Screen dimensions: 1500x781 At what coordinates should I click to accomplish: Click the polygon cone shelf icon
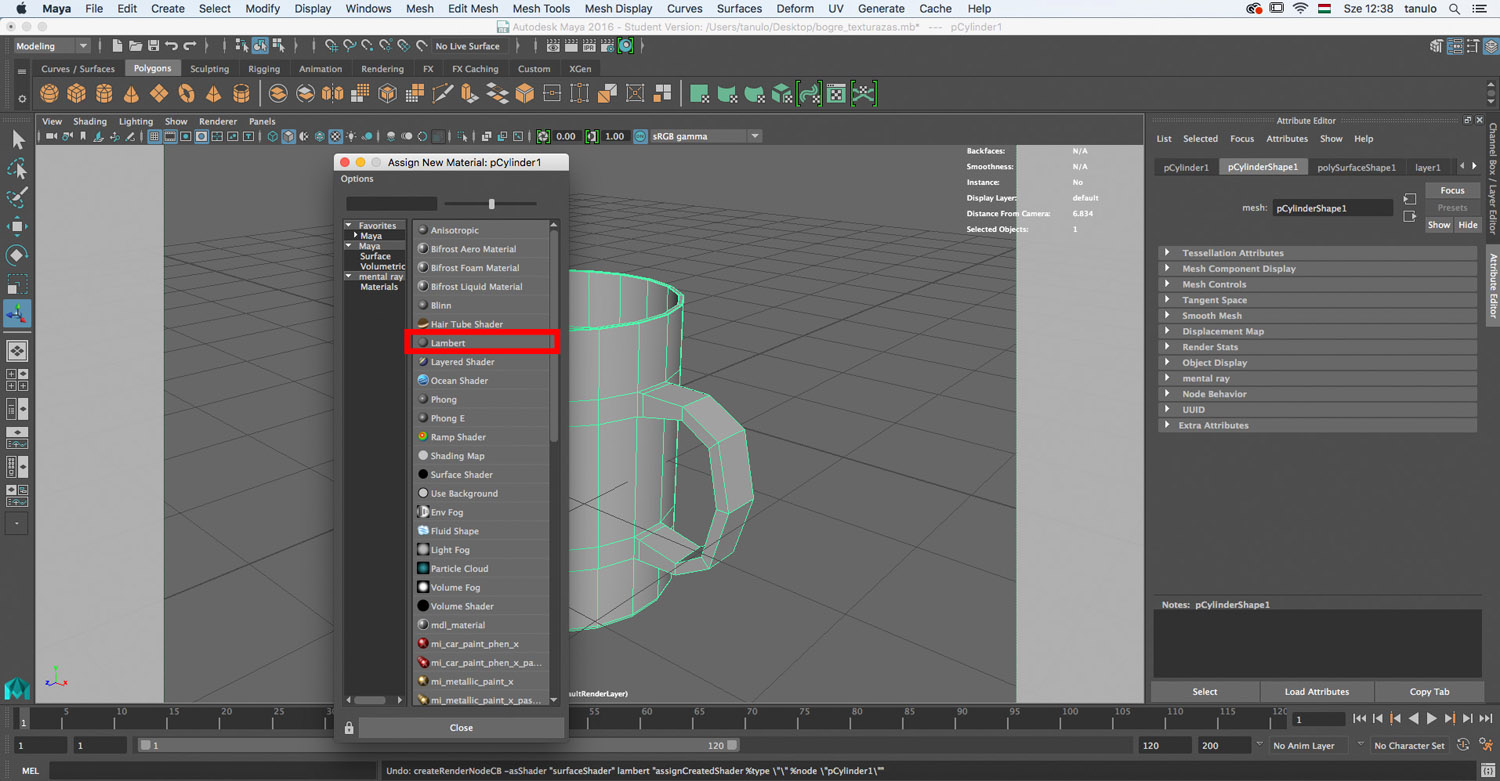131,94
